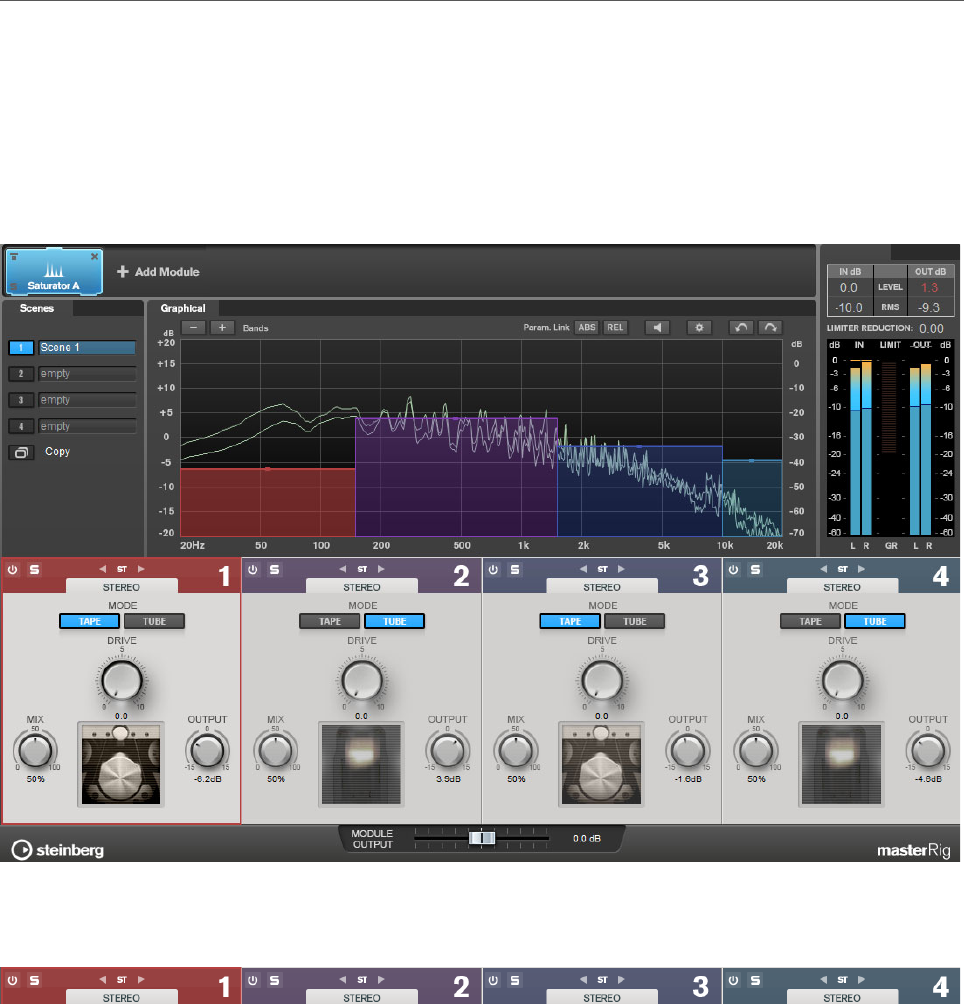Click band 3 next channel arrow
The height and width of the screenshot is (1004, 964).
tap(621, 569)
